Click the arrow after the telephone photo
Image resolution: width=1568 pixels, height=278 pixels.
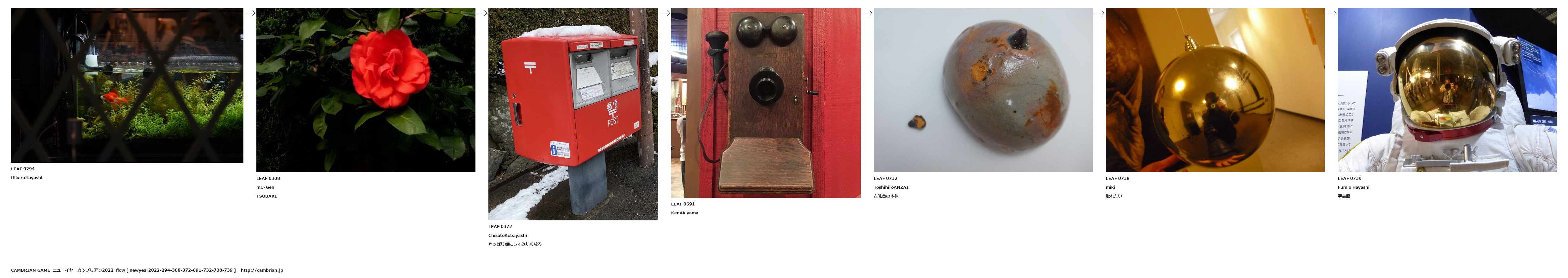click(867, 13)
